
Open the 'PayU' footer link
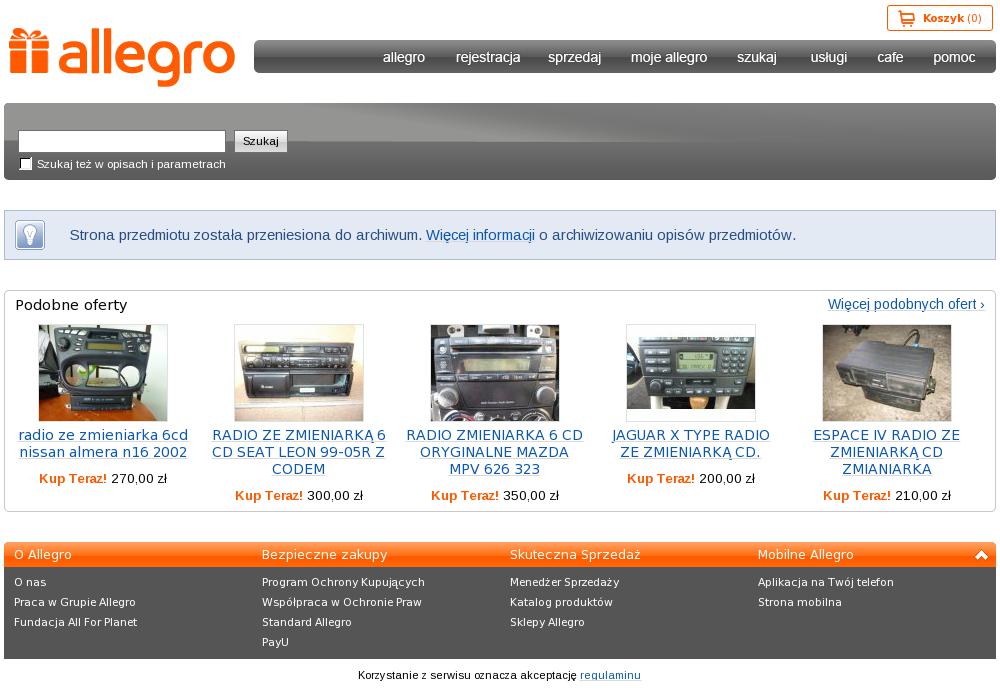[275, 642]
